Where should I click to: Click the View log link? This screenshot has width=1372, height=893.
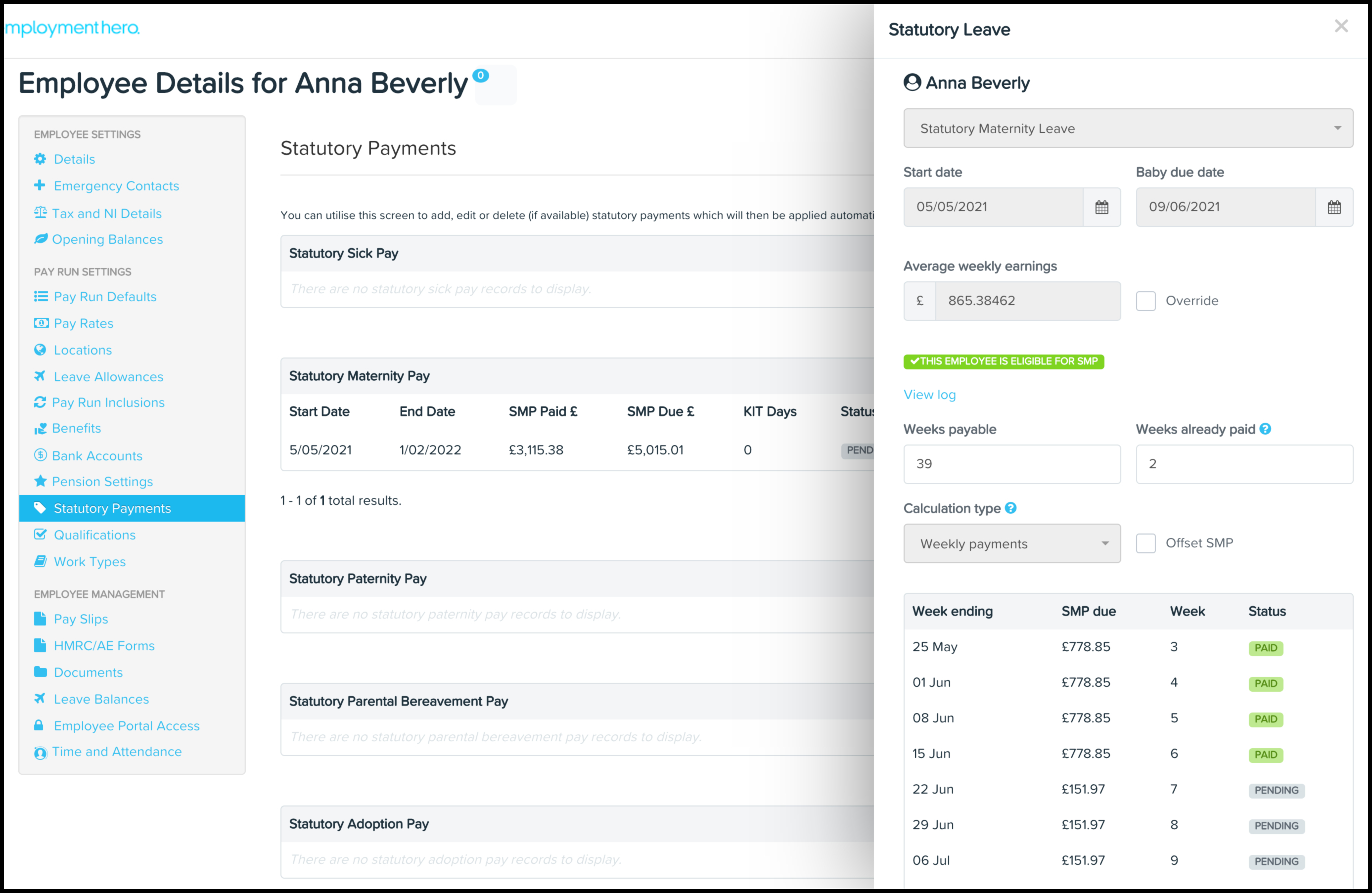[x=929, y=395]
